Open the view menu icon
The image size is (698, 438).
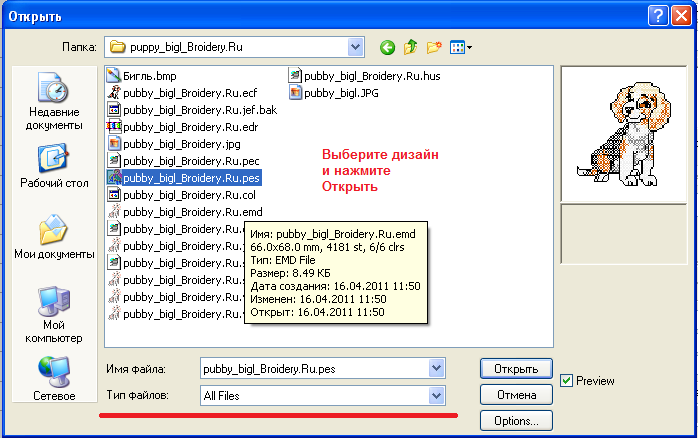(x=461, y=47)
